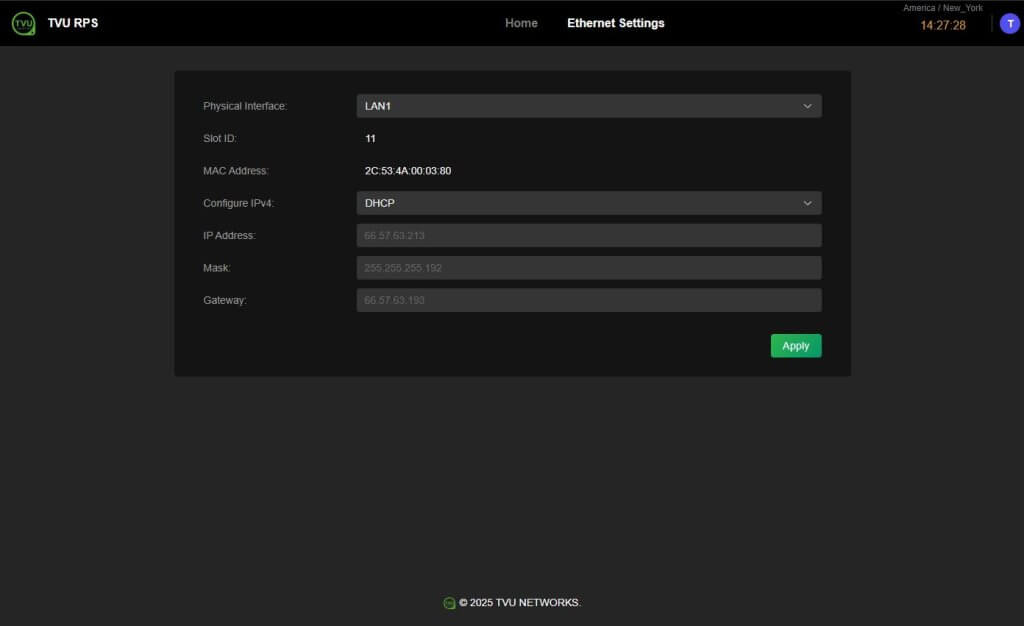Click the IP Address label

pyautogui.click(x=229, y=235)
